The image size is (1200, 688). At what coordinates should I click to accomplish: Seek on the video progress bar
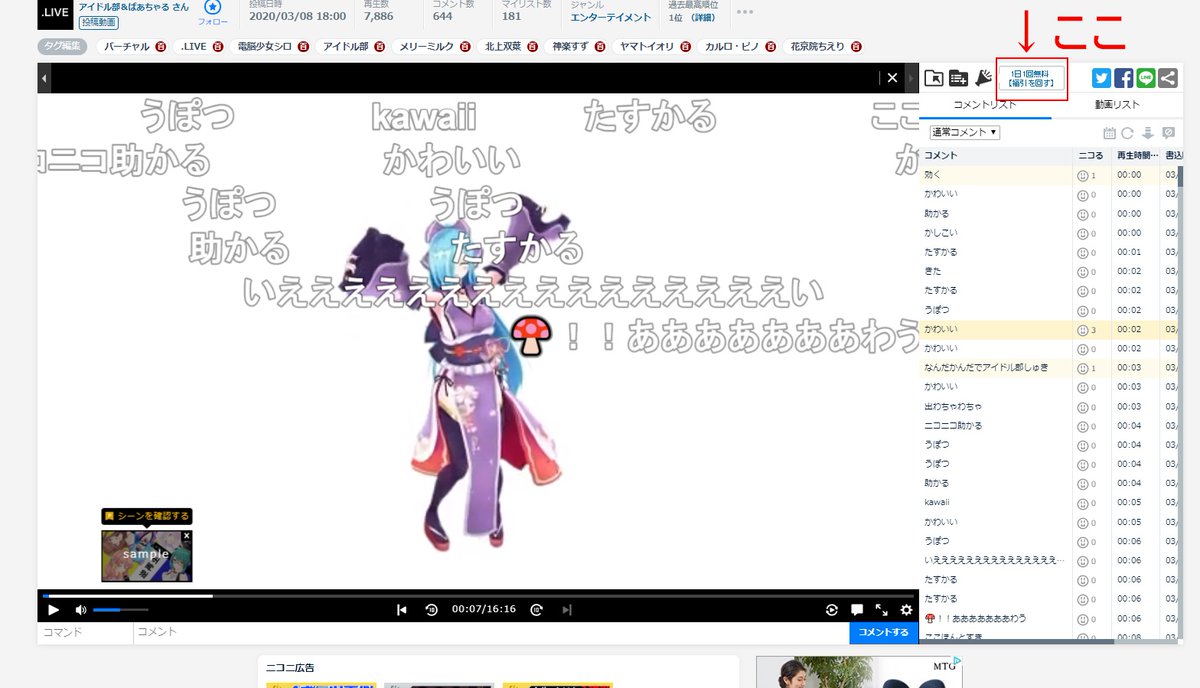478,596
